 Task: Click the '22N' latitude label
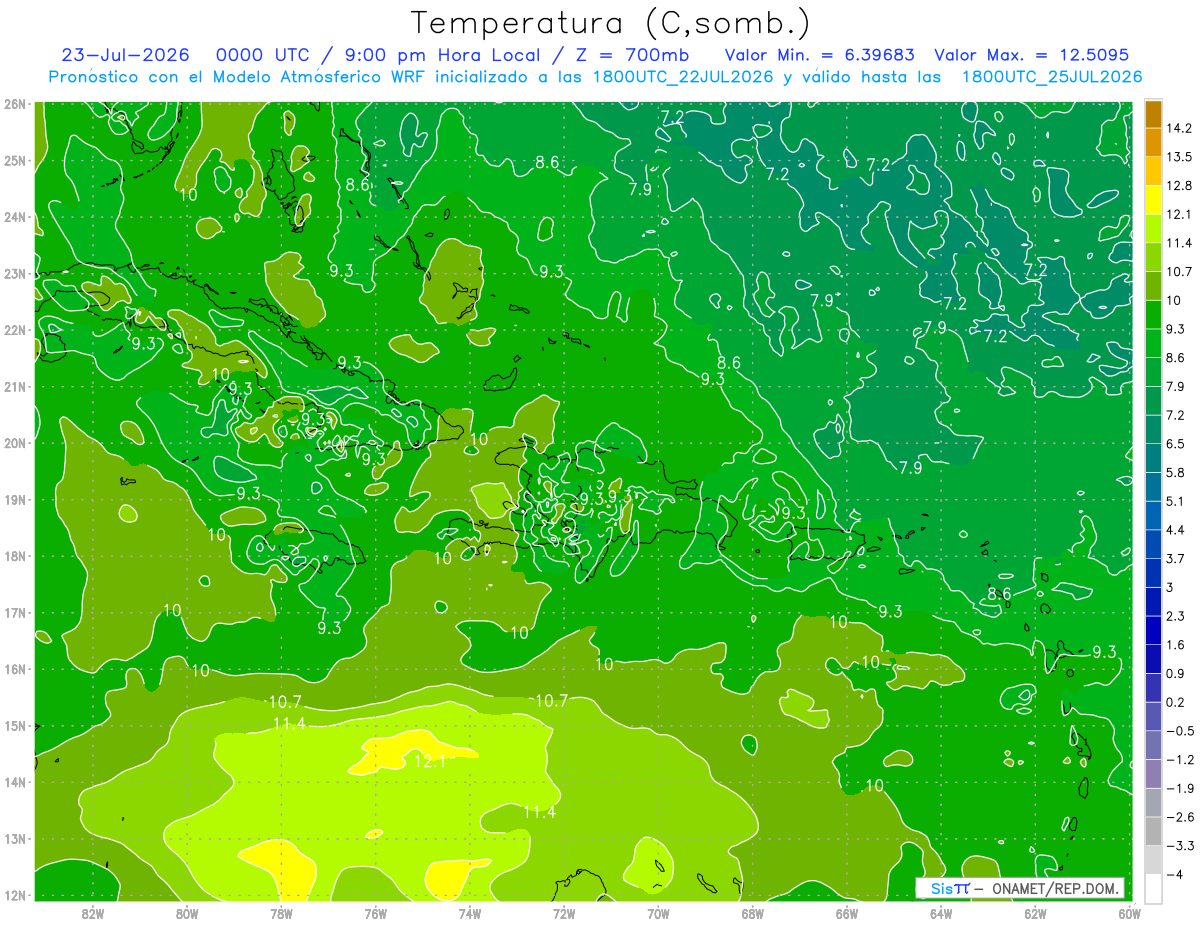click(x=14, y=330)
